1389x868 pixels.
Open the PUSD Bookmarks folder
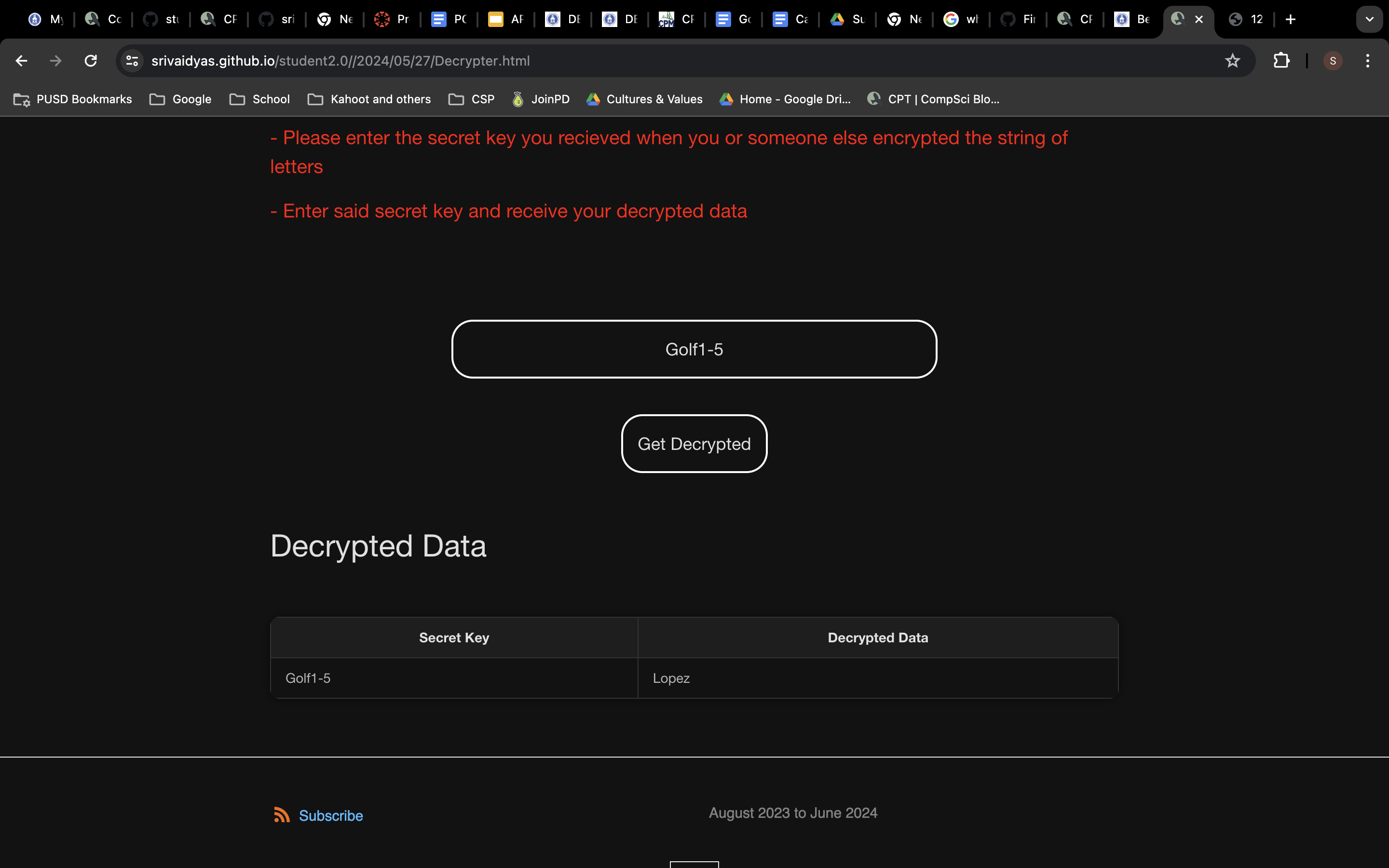73,99
